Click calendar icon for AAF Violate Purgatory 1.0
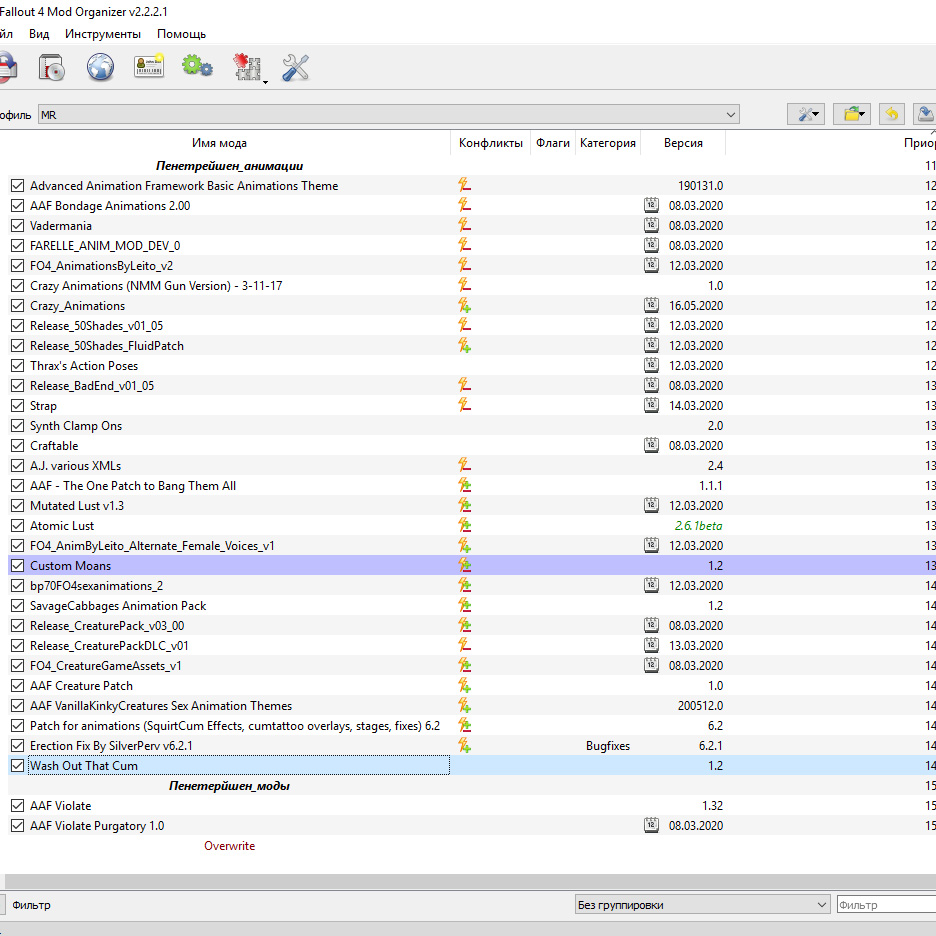Image resolution: width=936 pixels, height=936 pixels. click(x=651, y=826)
